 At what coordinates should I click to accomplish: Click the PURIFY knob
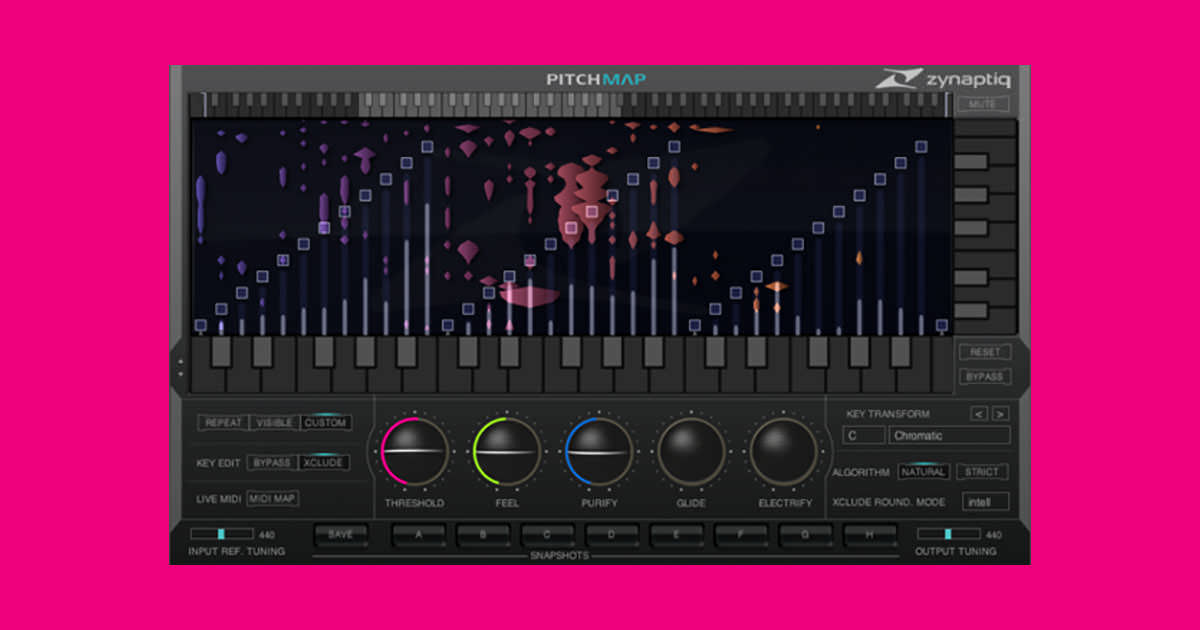[x=598, y=452]
